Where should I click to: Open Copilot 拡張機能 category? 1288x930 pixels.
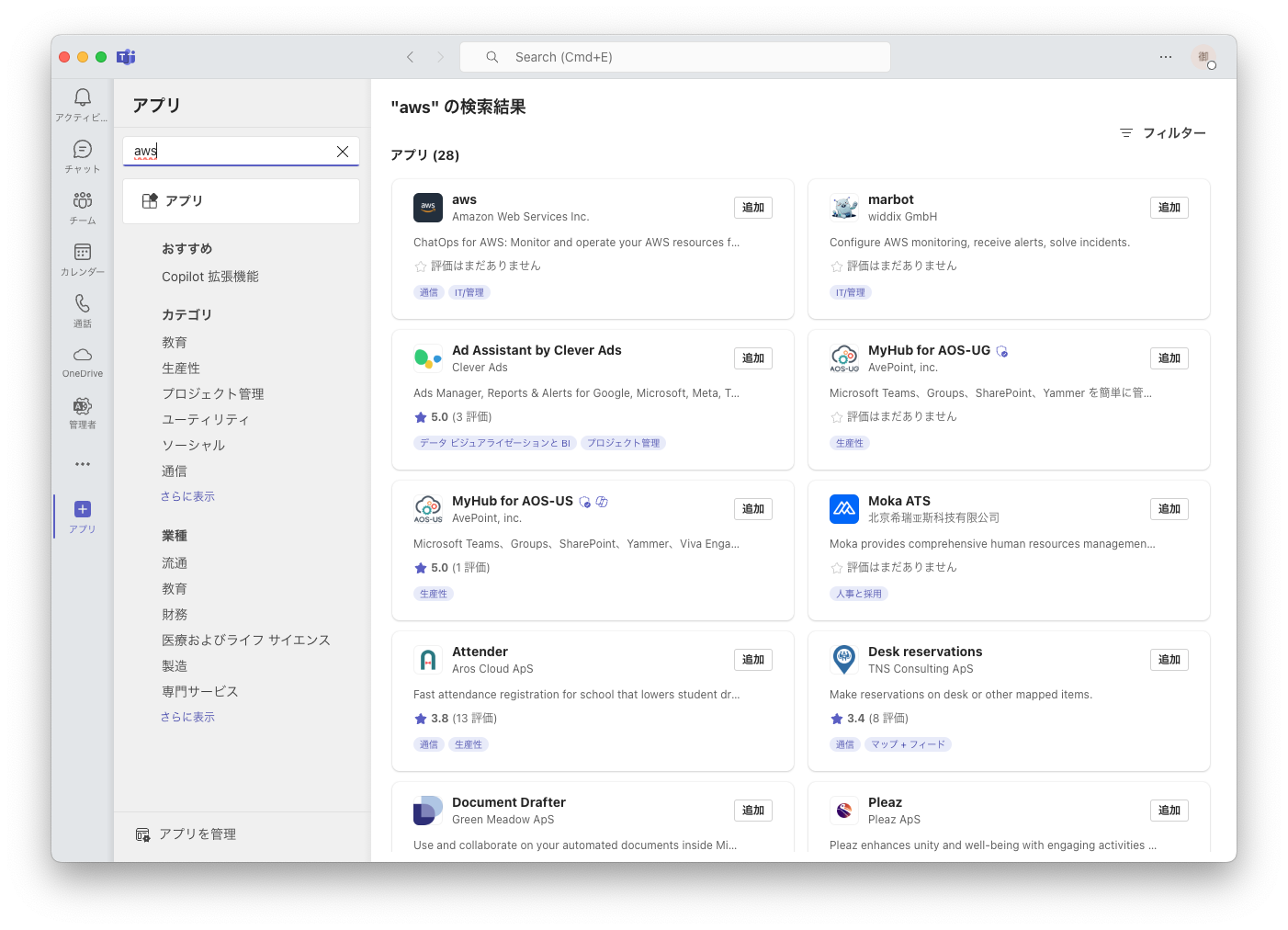pos(210,277)
